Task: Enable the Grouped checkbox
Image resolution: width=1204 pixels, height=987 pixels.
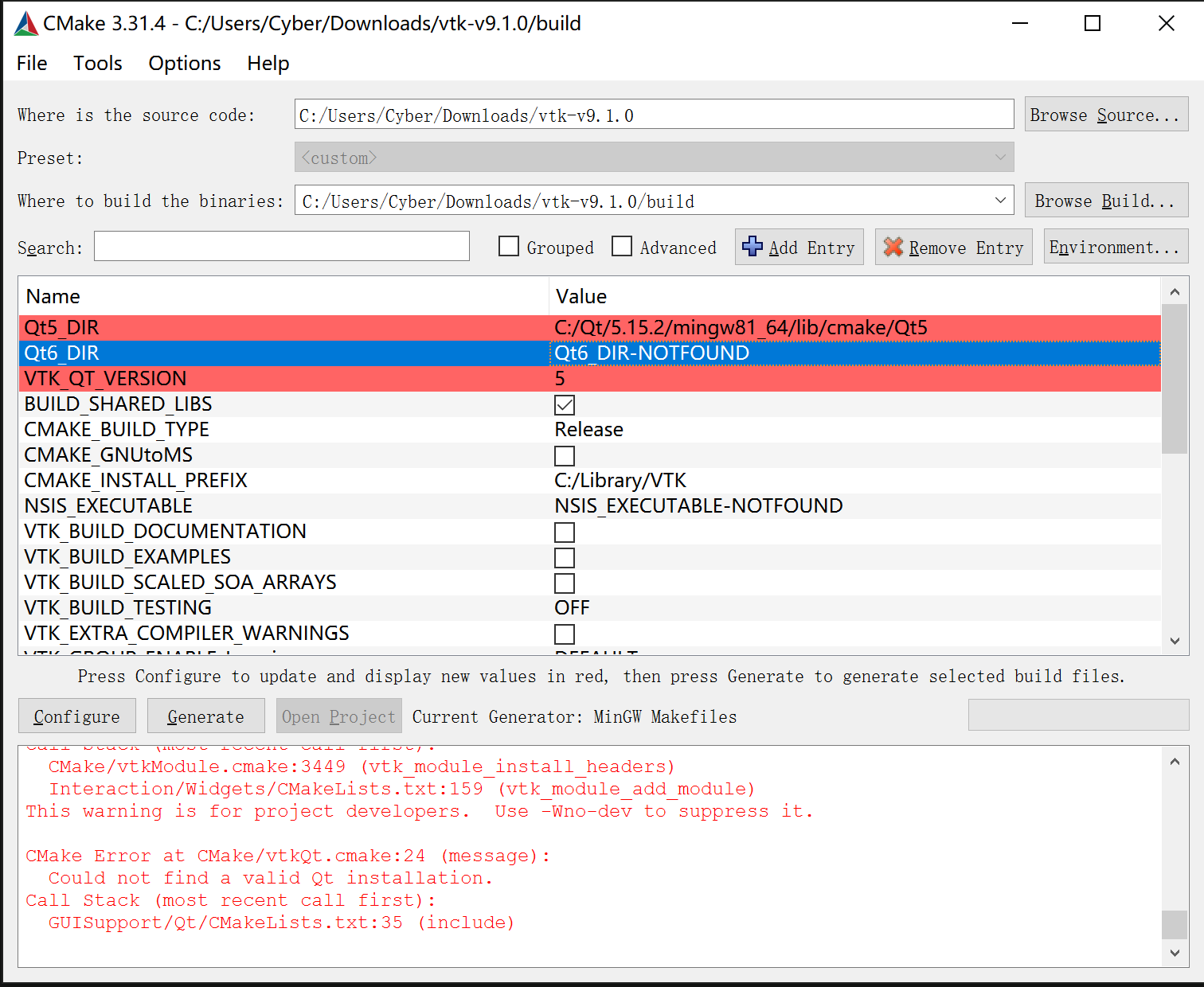Action: (x=509, y=247)
